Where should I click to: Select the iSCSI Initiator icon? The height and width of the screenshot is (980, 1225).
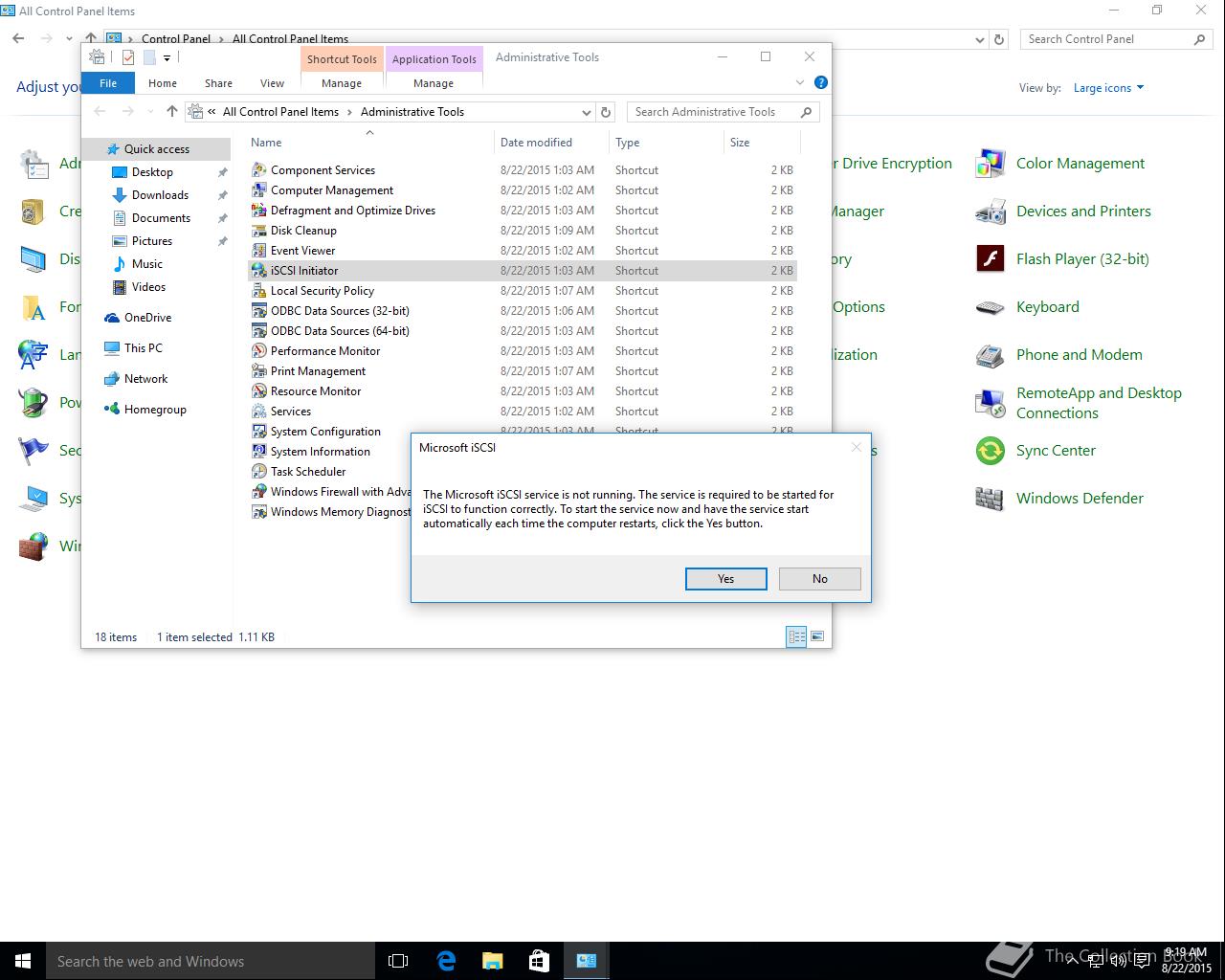coord(258,271)
